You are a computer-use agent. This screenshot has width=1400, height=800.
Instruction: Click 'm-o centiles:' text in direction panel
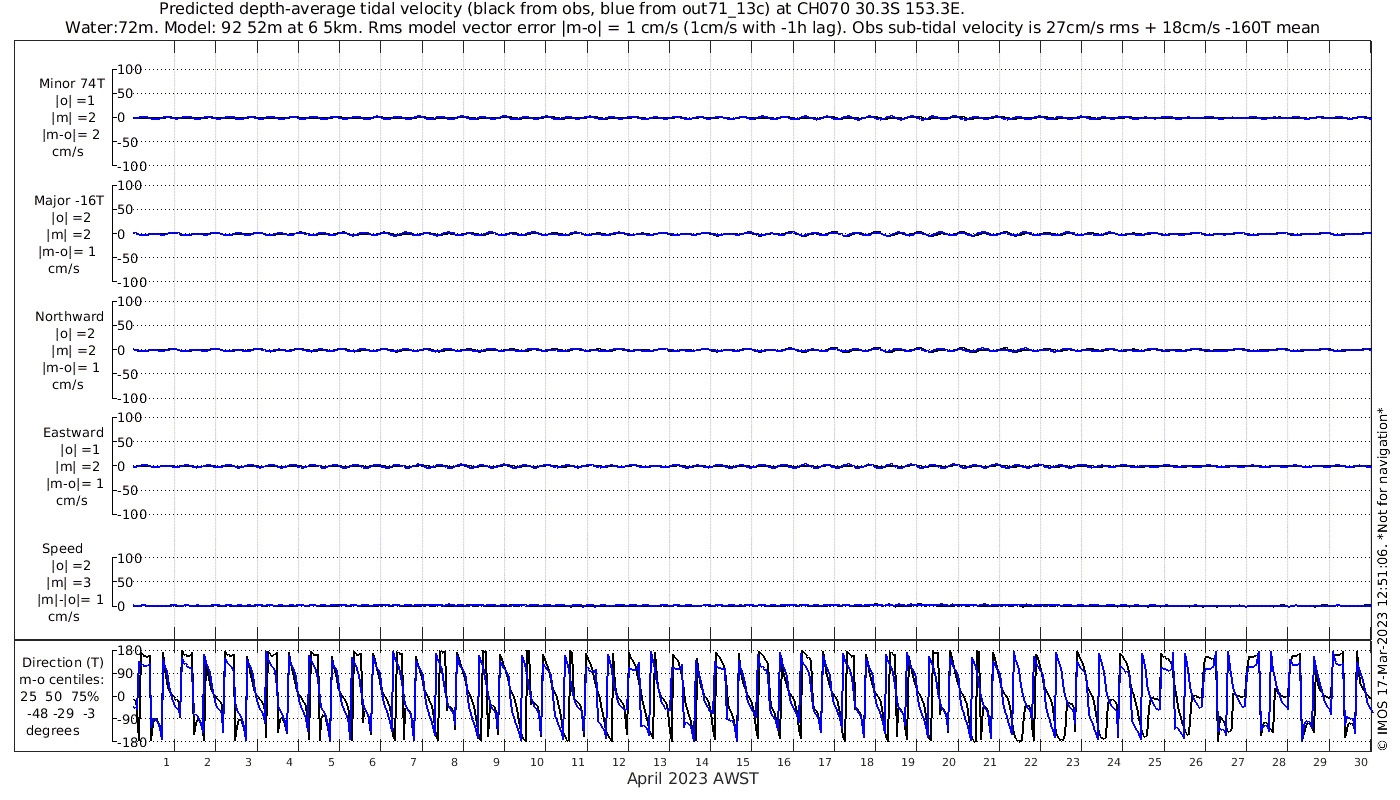point(60,679)
